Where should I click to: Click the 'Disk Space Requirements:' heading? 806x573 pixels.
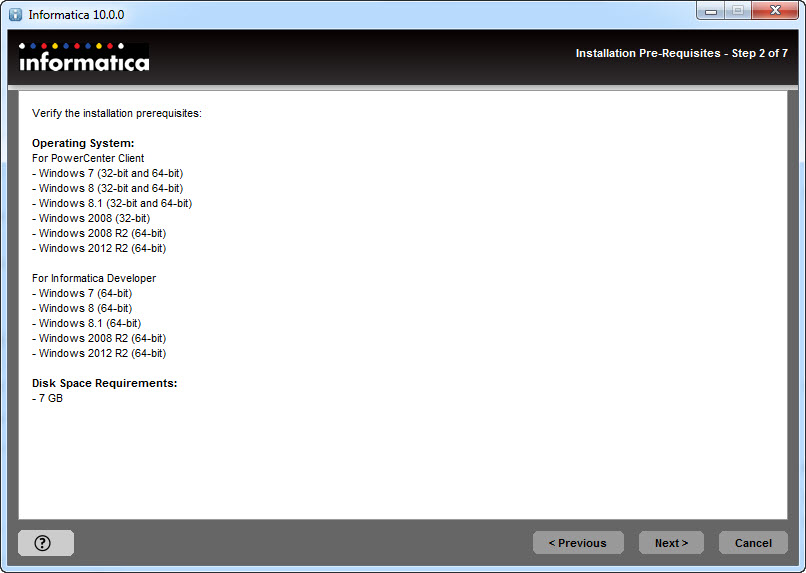(104, 383)
